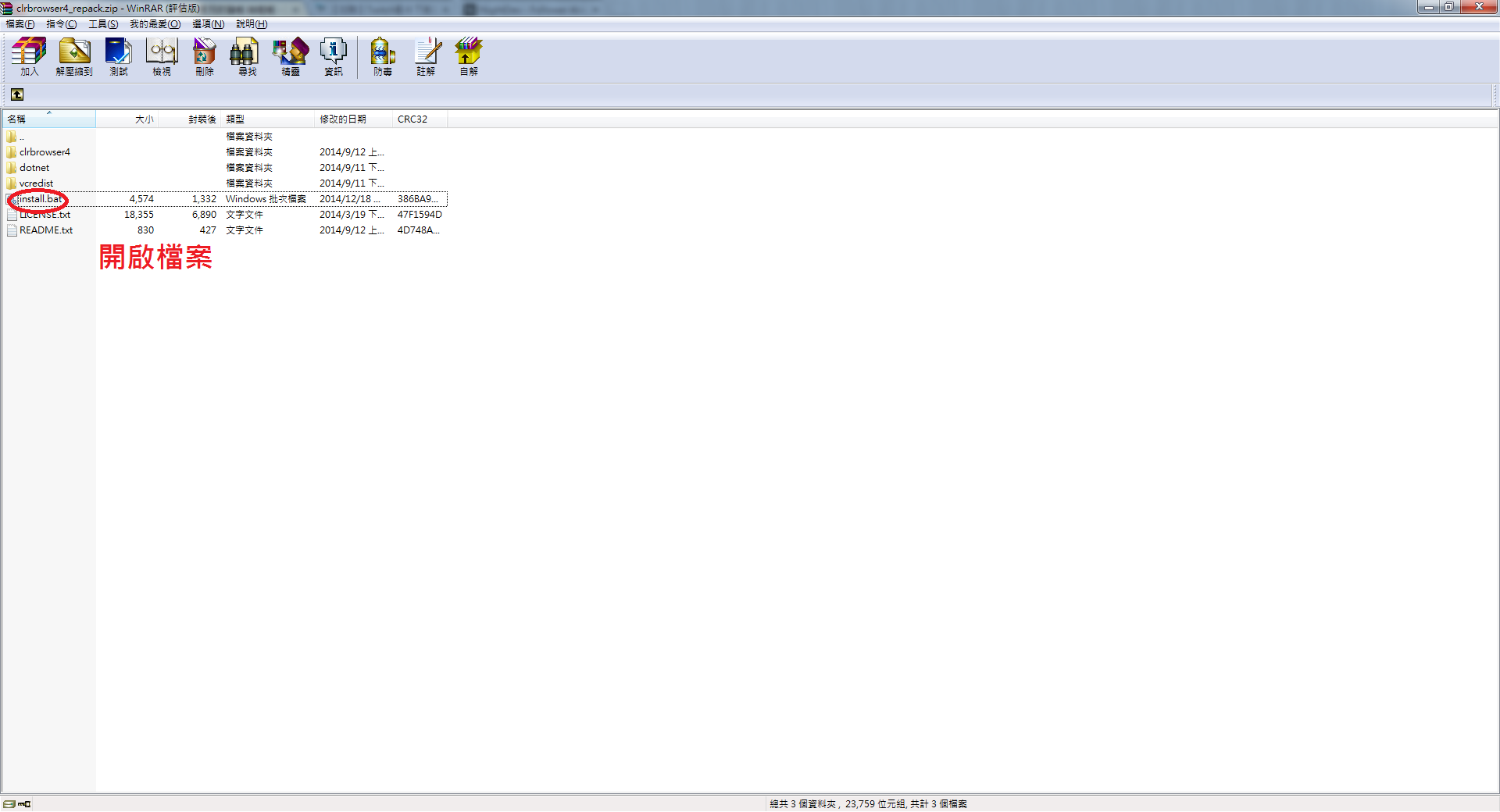Select the install.bat file name
Image resolution: width=1500 pixels, height=812 pixels.
(x=41, y=199)
